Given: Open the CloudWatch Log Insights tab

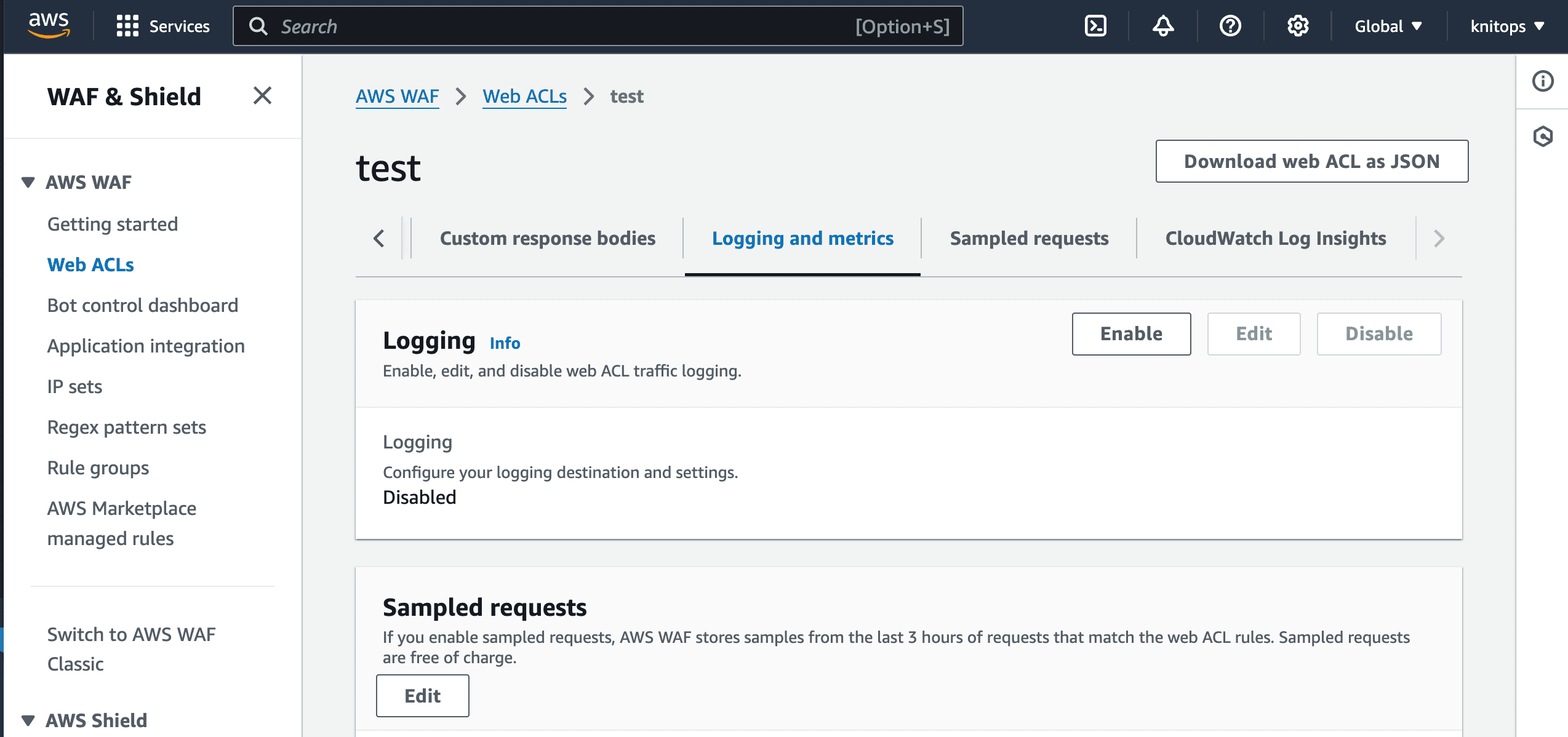Looking at the screenshot, I should 1275,238.
